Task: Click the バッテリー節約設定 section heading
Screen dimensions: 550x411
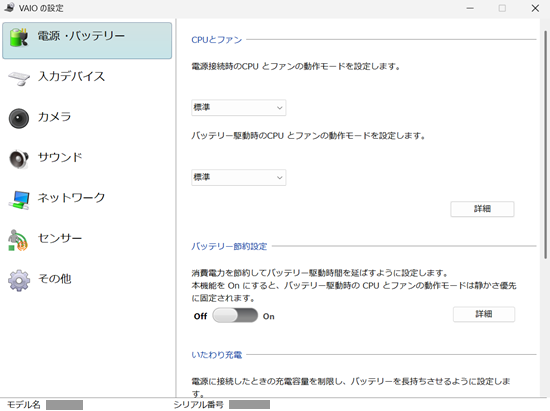Action: (229, 246)
